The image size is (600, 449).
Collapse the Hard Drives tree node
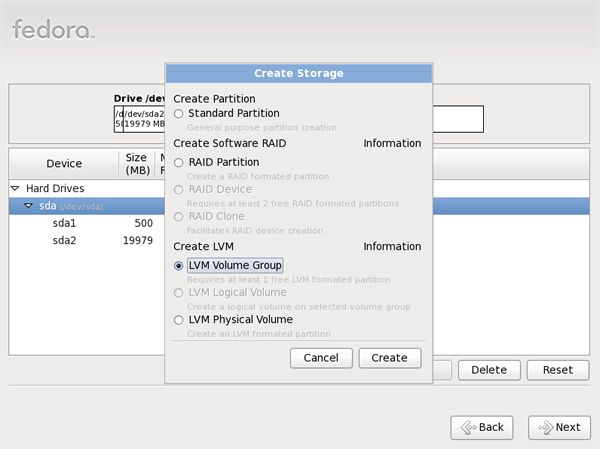click(15, 188)
